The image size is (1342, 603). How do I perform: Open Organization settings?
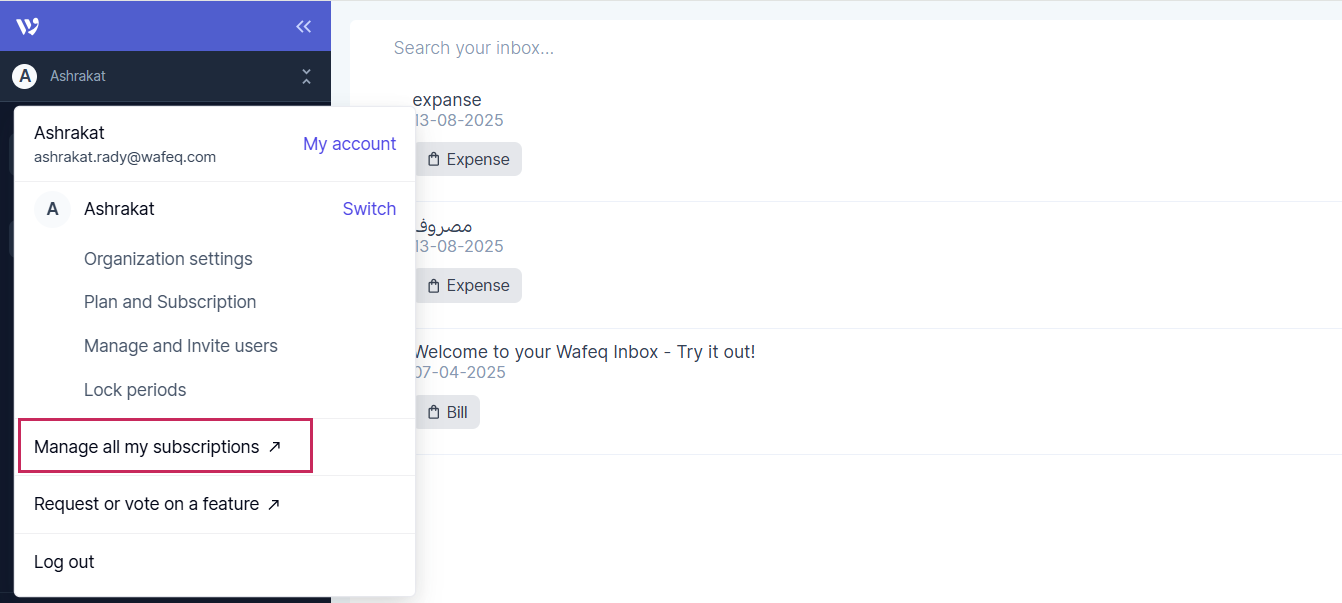168,258
